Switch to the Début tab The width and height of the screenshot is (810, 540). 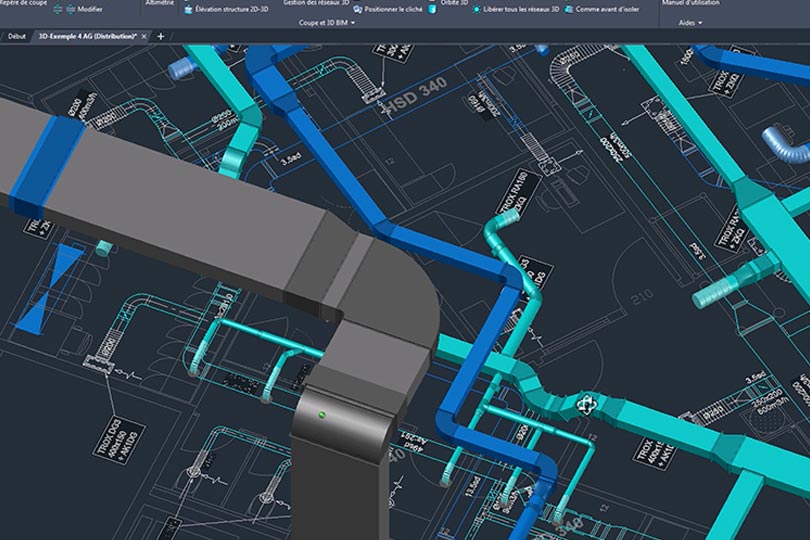(x=17, y=36)
